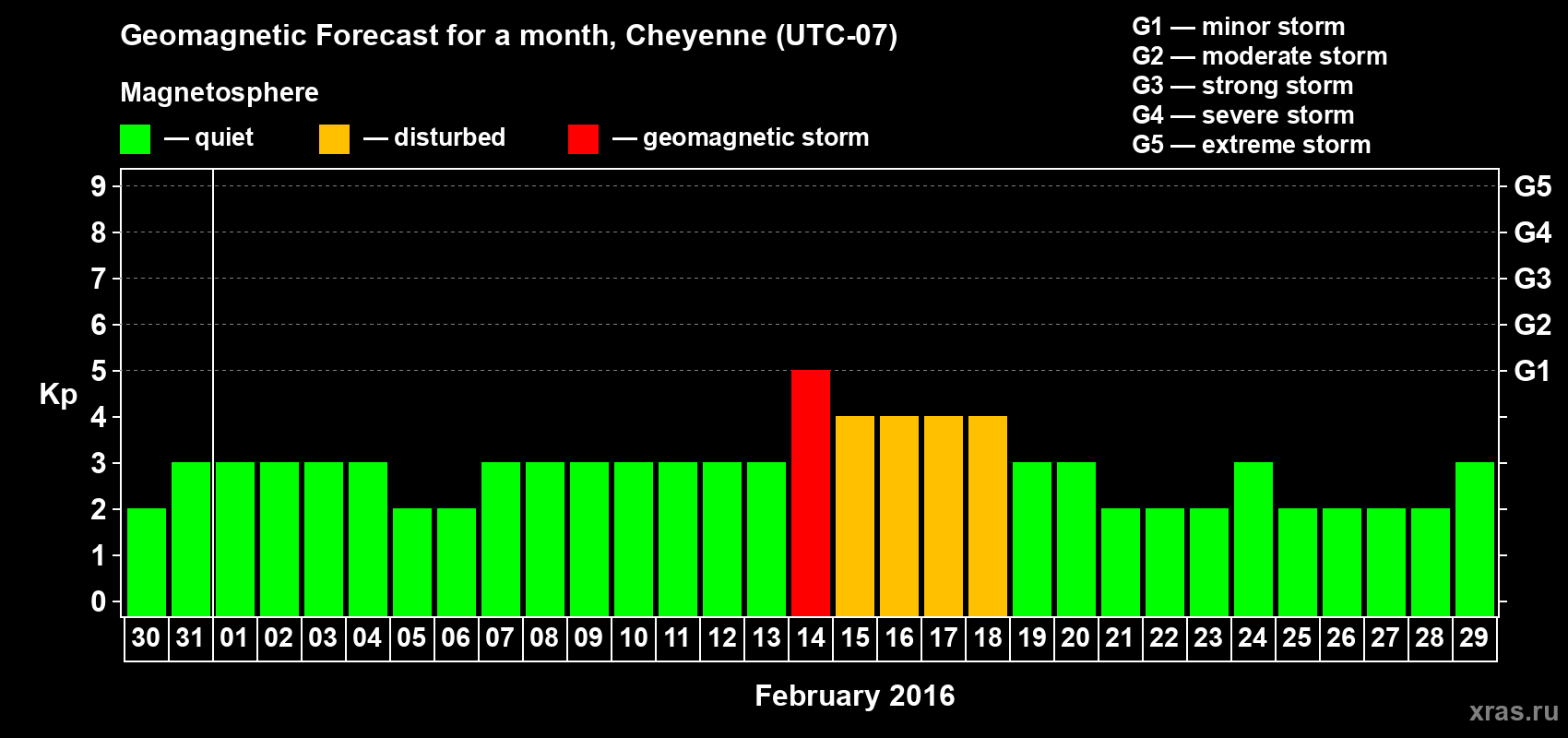
Task: Click the green quiet legend swatch
Action: tap(135, 139)
